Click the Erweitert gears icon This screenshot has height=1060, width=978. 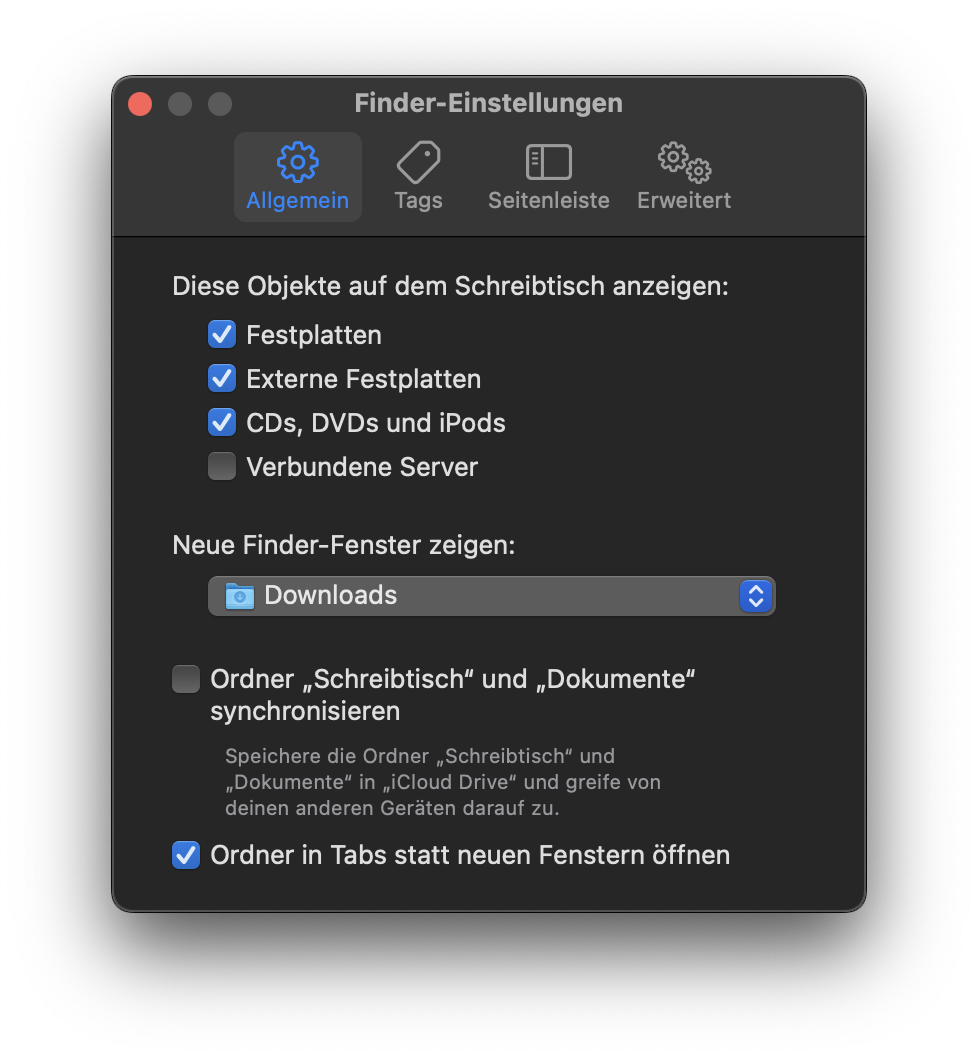[x=683, y=160]
